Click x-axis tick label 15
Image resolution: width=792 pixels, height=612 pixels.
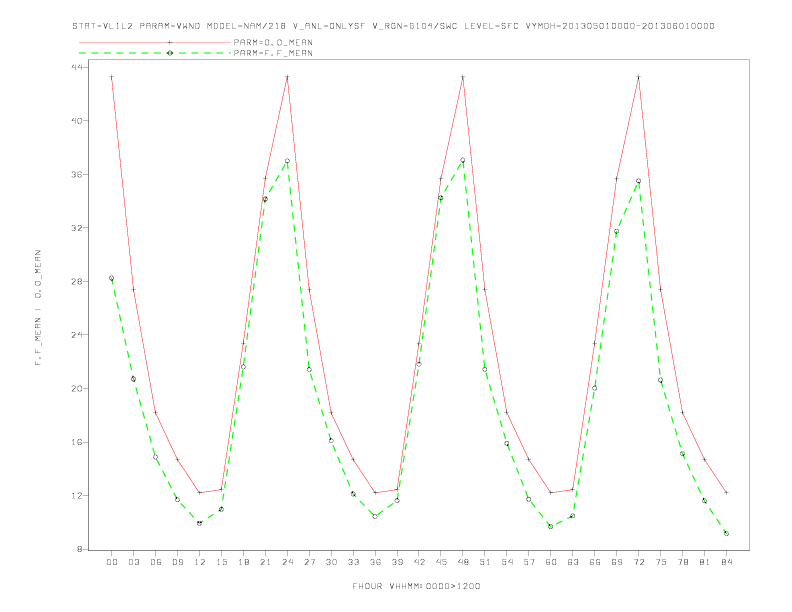tap(221, 562)
